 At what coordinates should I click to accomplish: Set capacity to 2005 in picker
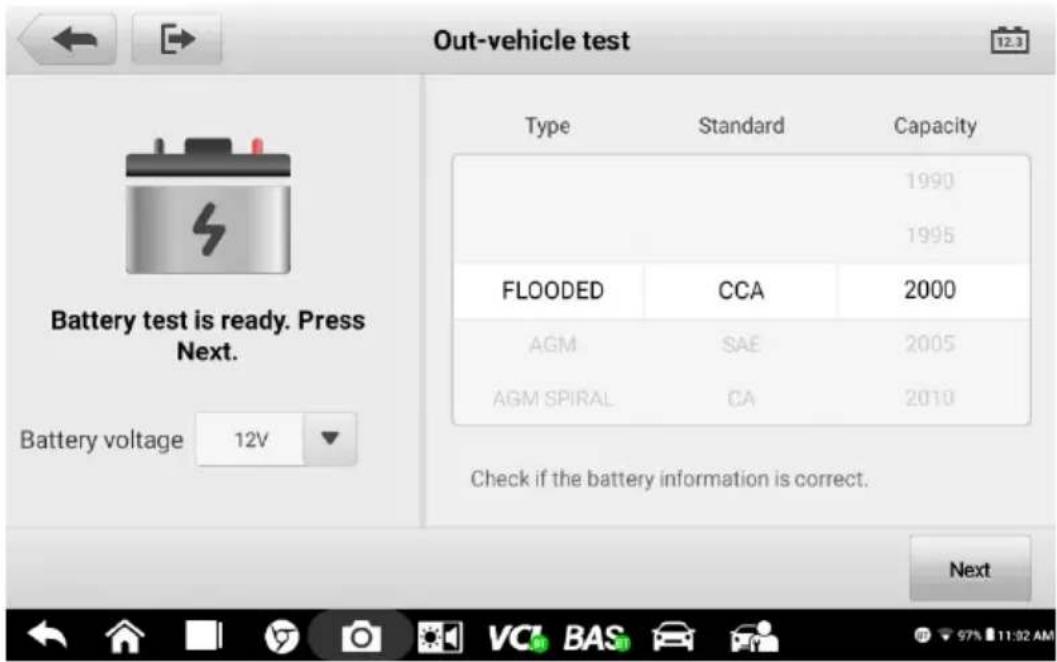coord(930,344)
